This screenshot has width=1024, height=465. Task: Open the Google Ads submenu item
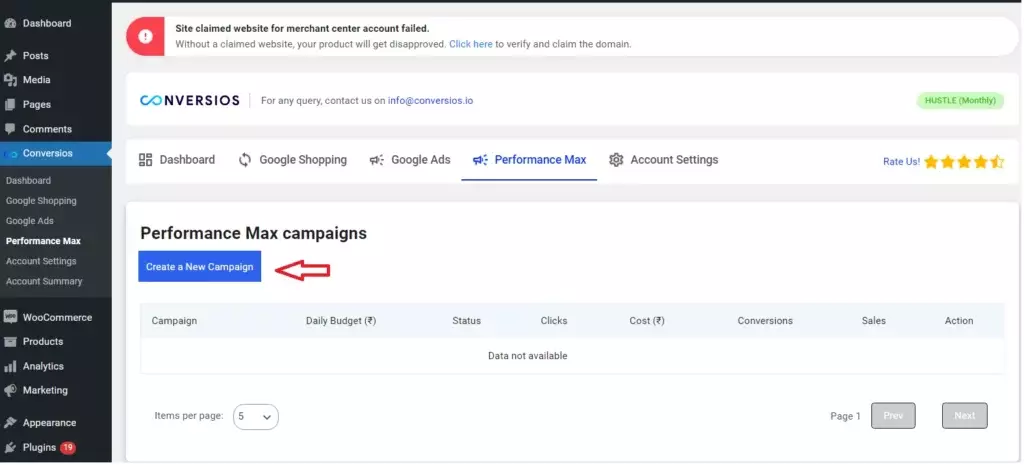[30, 221]
